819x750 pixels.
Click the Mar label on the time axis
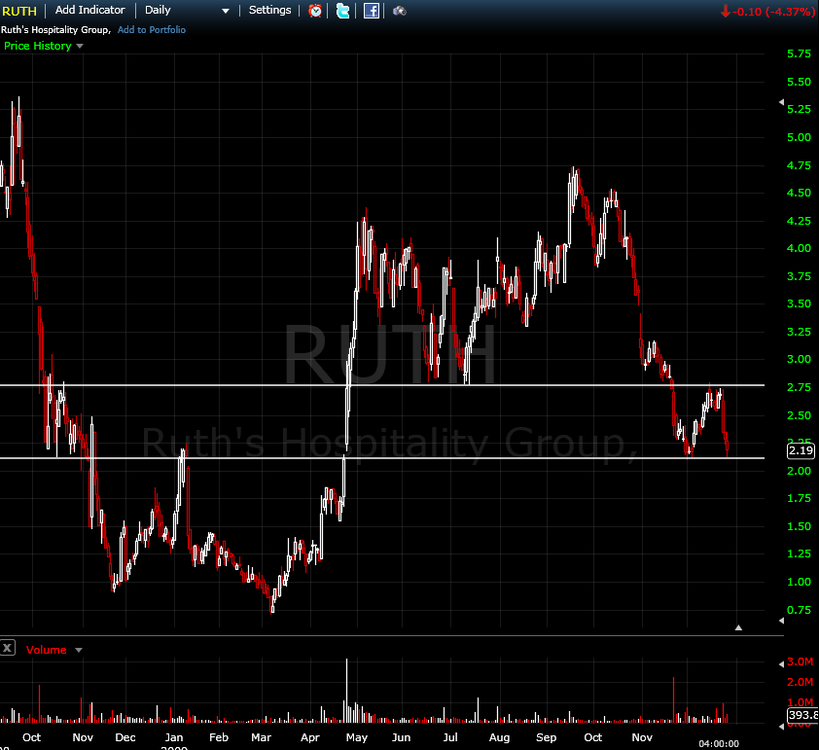261,737
